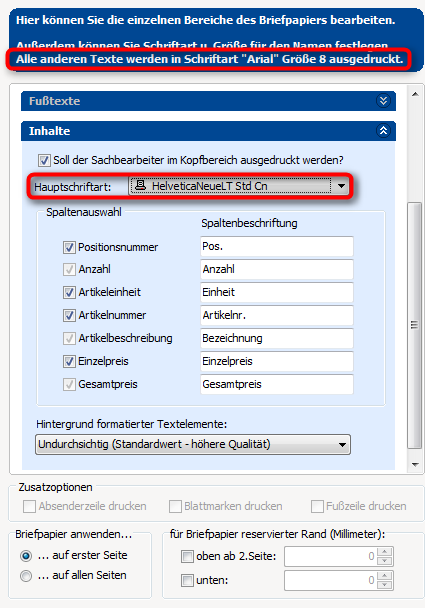The width and height of the screenshot is (425, 608).
Task: Click the scrollbar down arrow icon
Action: tap(415, 465)
